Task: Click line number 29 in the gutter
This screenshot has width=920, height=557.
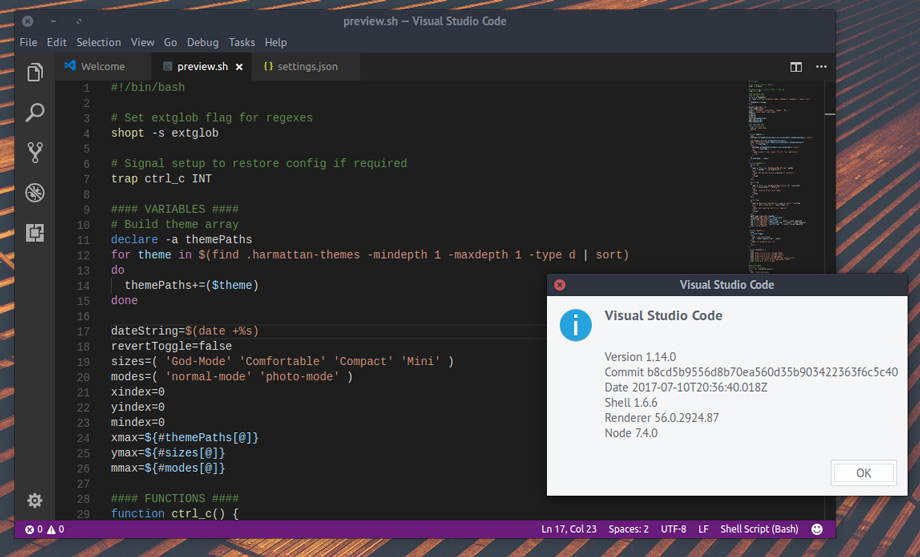Action: tap(83, 514)
